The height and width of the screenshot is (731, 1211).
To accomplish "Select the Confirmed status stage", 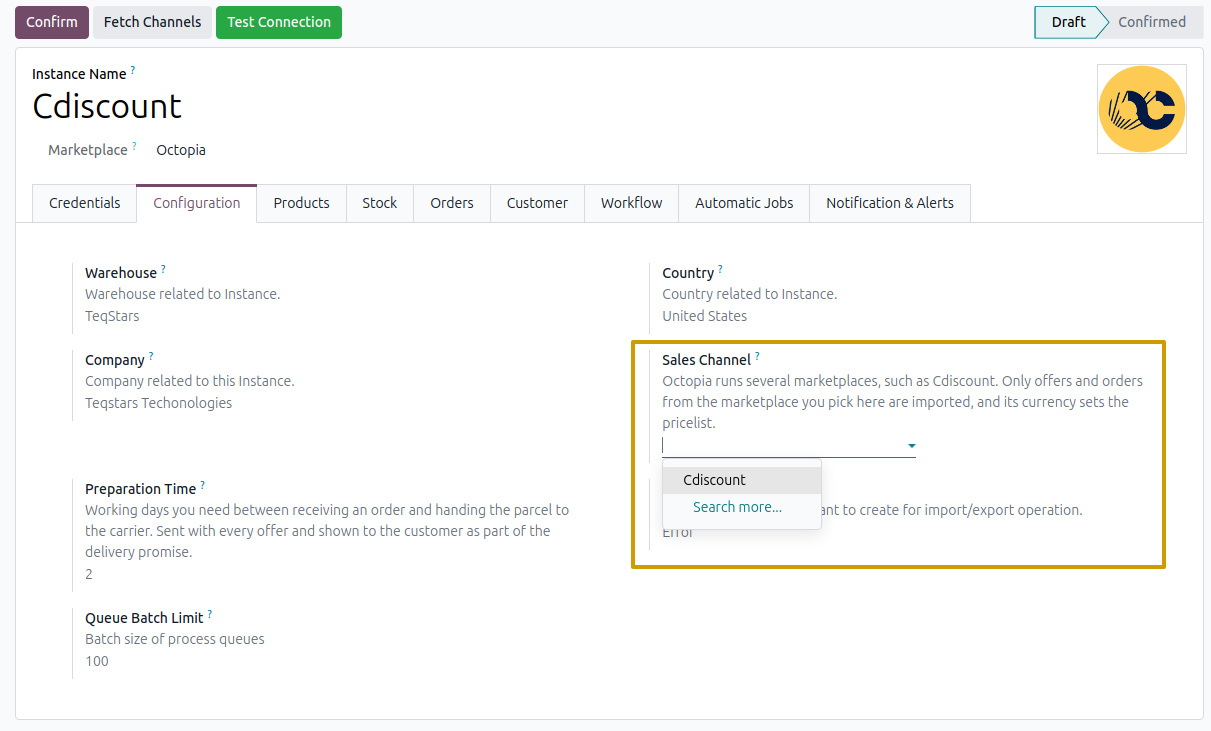I will pyautogui.click(x=1151, y=22).
